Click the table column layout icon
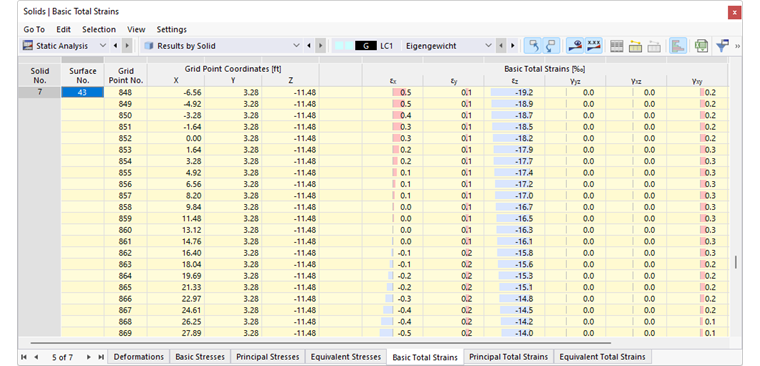 point(617,46)
